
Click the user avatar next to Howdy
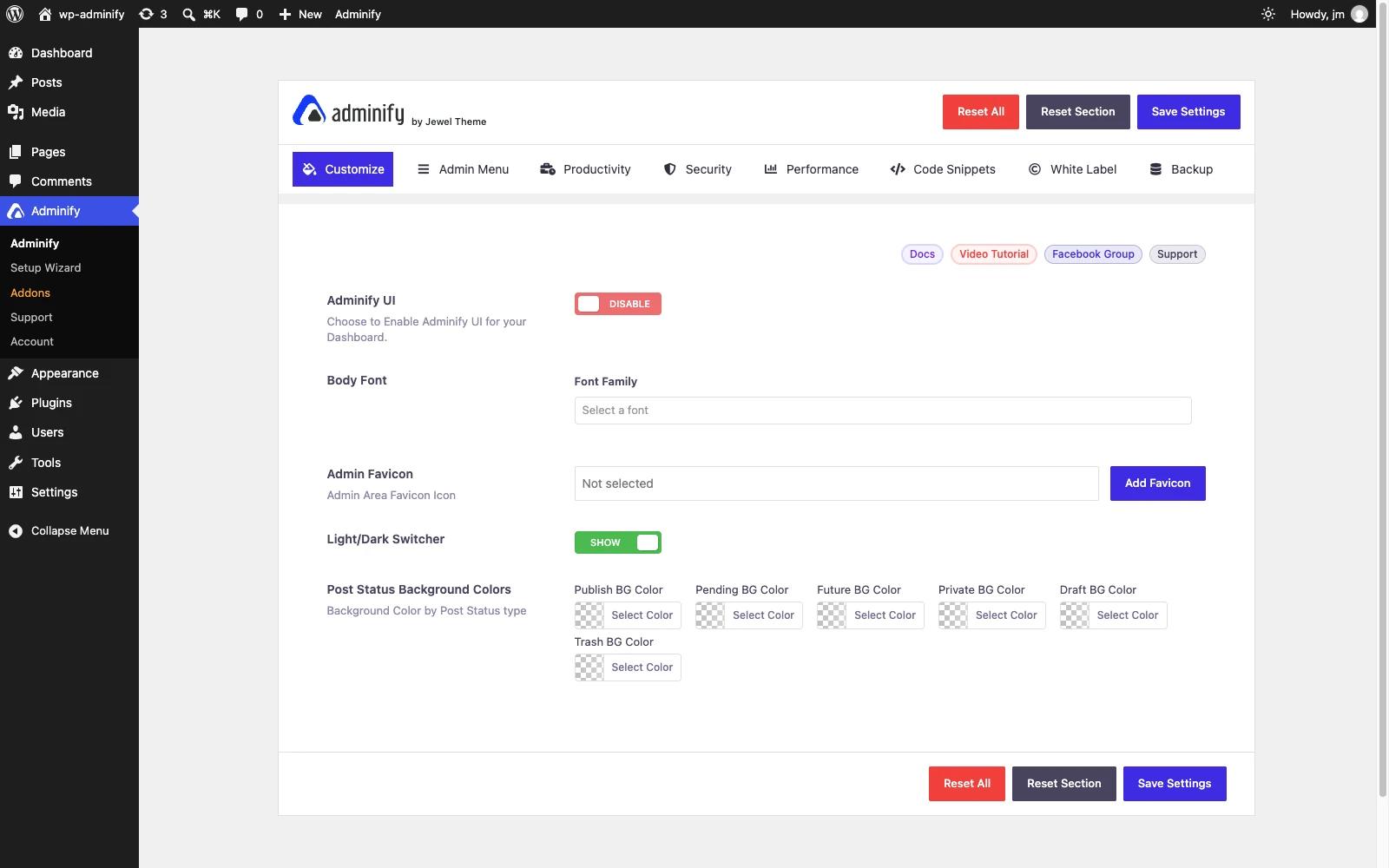[x=1359, y=14]
